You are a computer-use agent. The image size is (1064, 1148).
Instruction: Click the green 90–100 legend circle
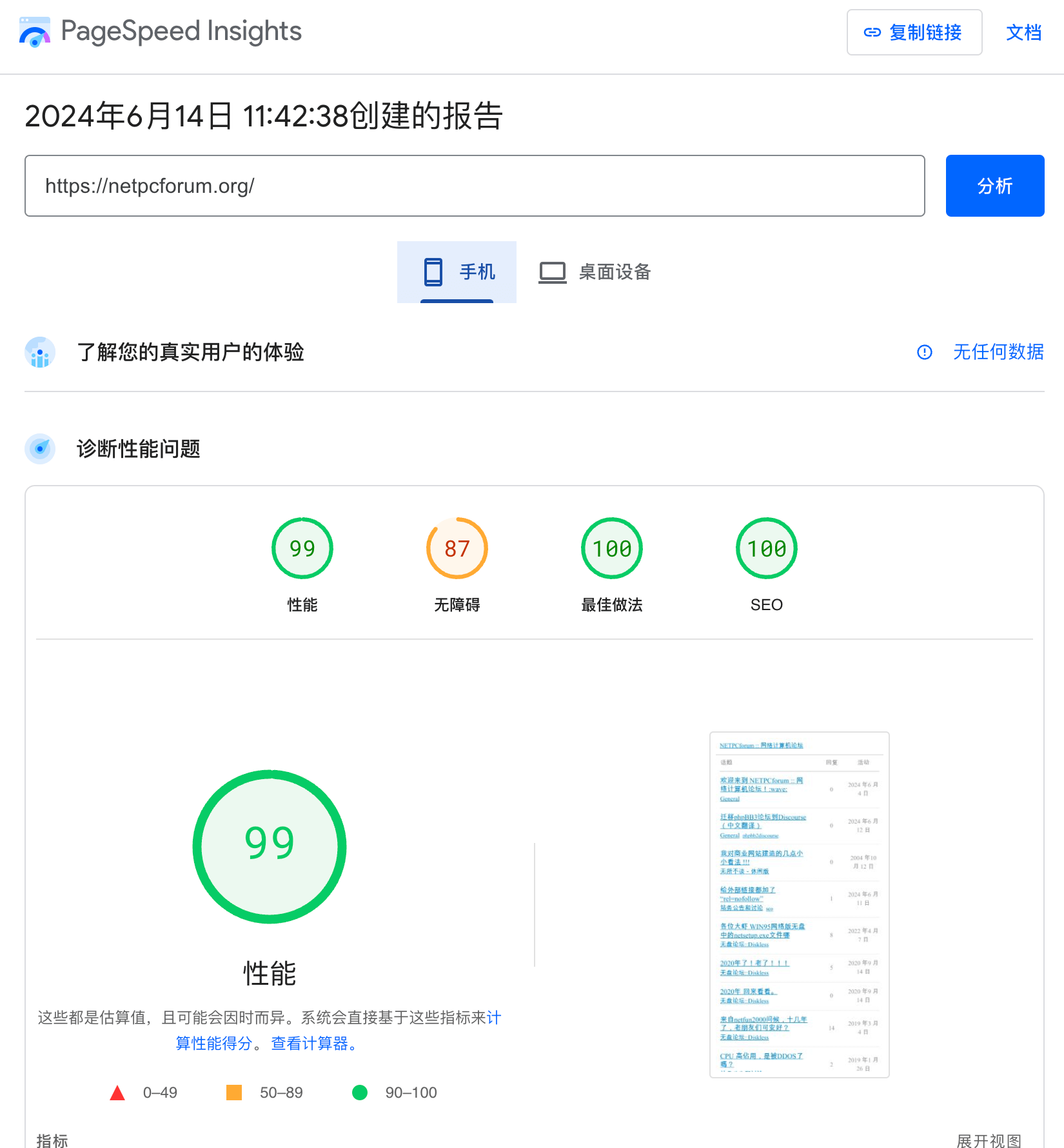(360, 1093)
